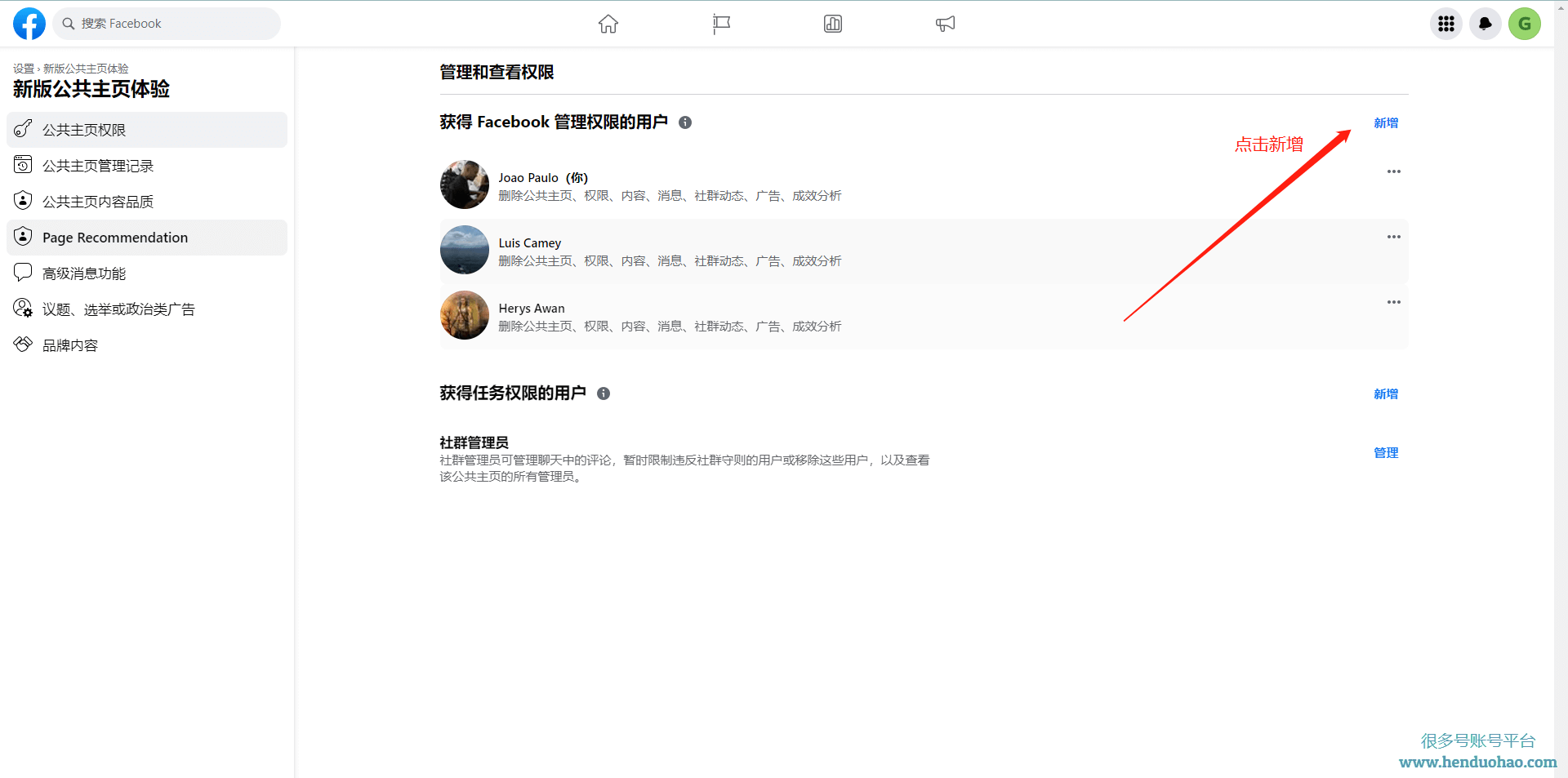Open the Pages flag icon
This screenshot has width=1568, height=778.
(721, 24)
